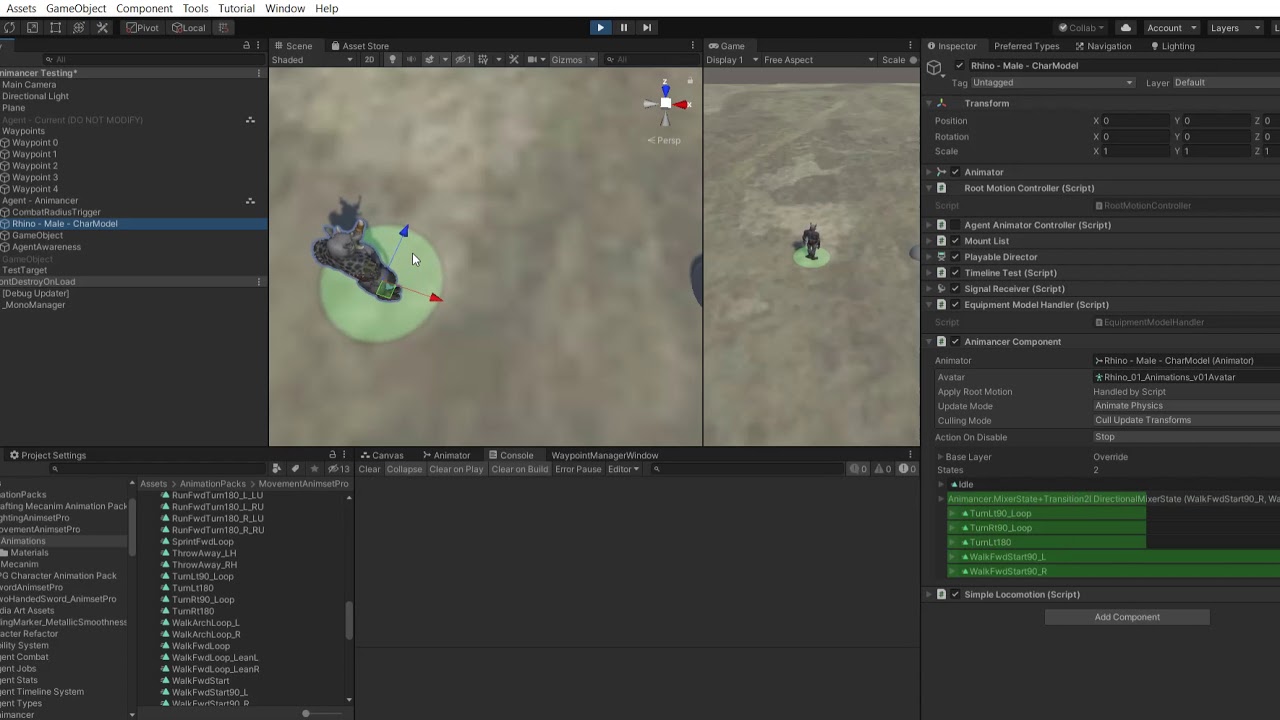Switch to the Animator tab
This screenshot has width=1280, height=720.
click(445, 455)
